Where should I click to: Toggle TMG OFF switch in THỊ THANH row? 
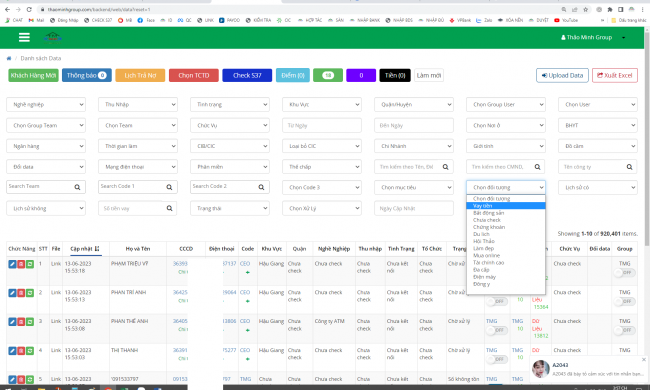(496, 359)
